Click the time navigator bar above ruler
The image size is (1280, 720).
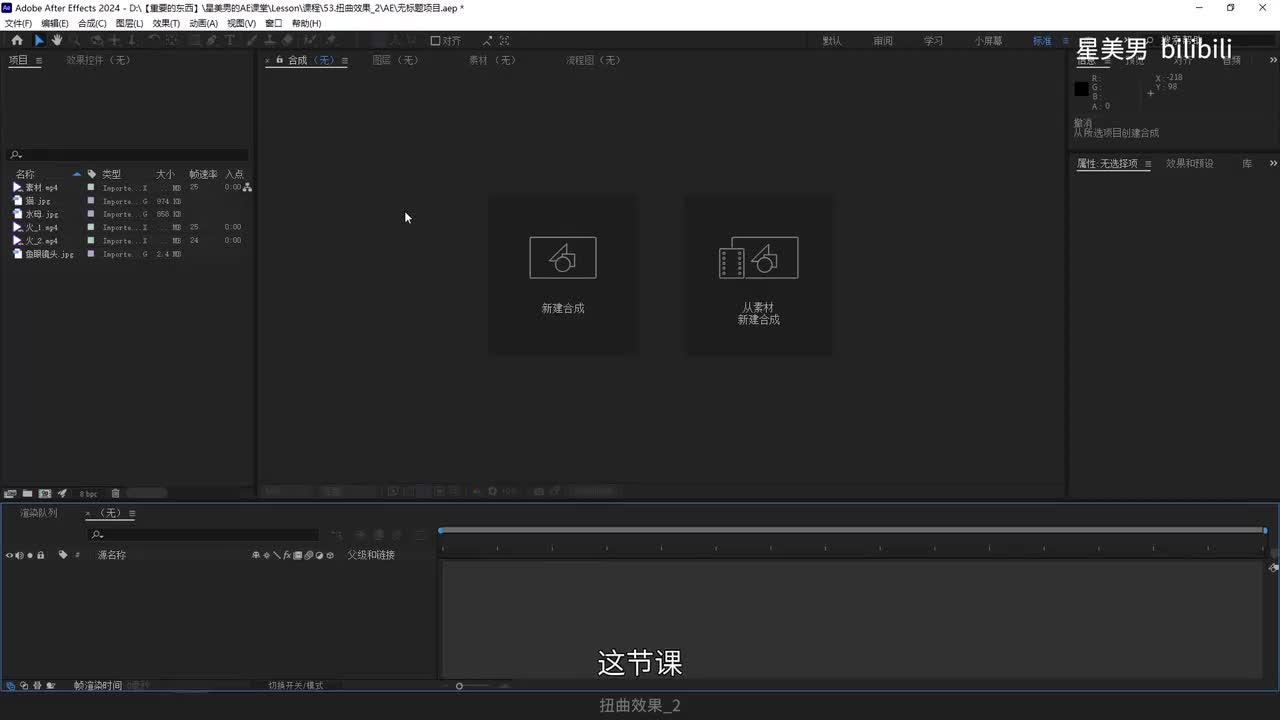(853, 530)
